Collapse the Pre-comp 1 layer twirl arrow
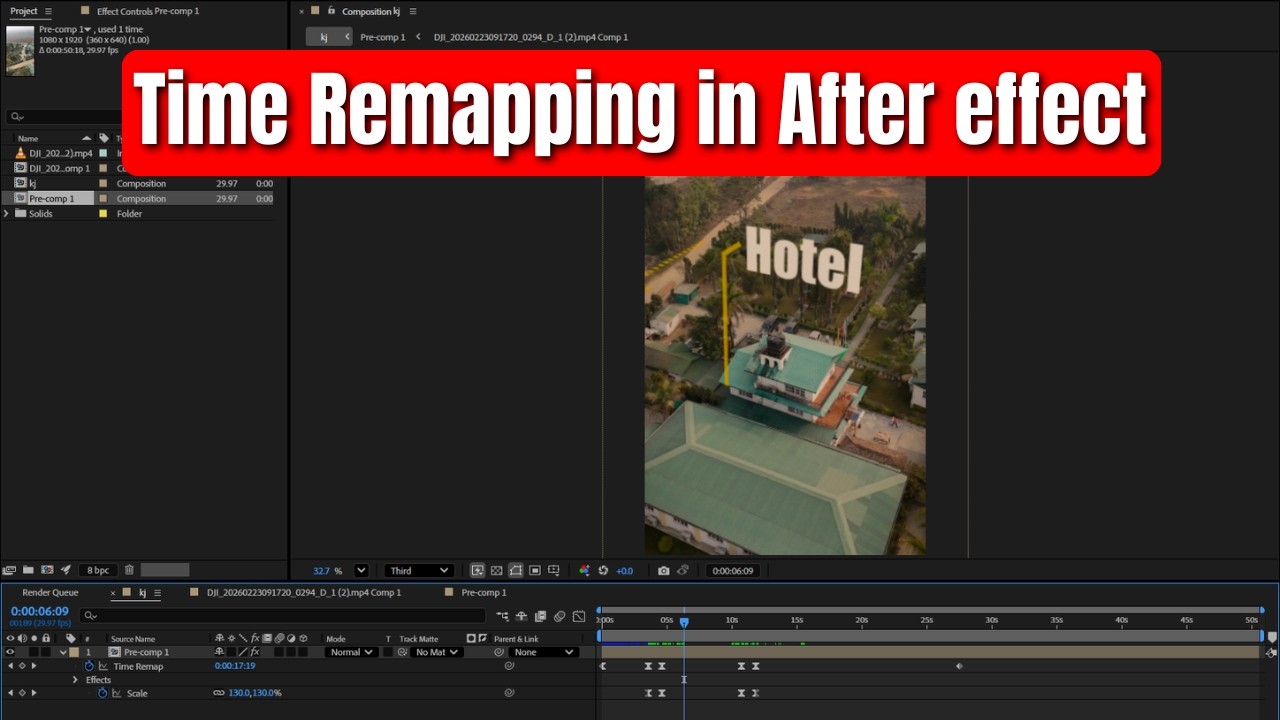Screen dimensions: 1280x720 63,652
